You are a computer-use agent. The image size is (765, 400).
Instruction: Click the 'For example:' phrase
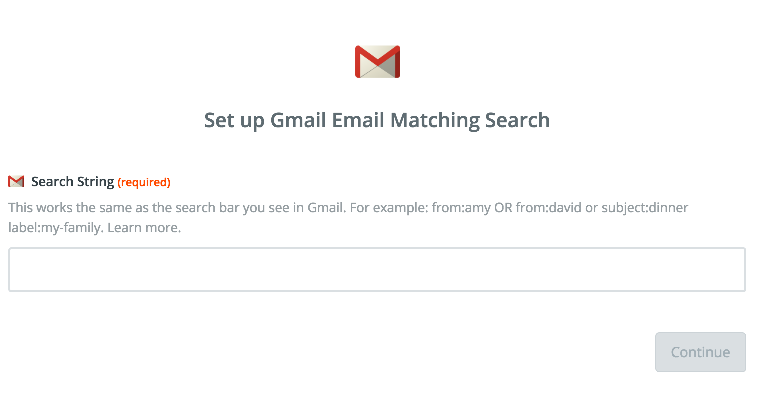[x=389, y=208]
